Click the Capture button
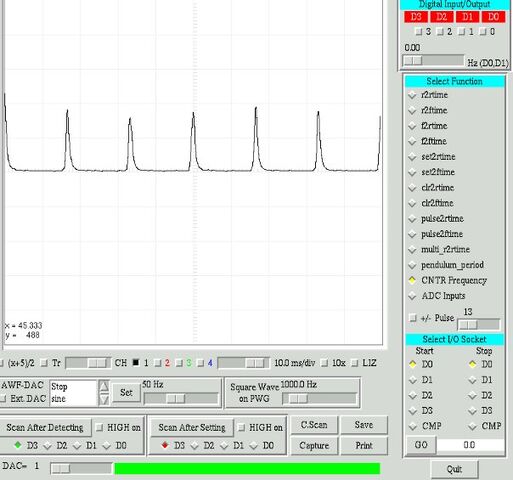513x480 pixels. (x=314, y=446)
